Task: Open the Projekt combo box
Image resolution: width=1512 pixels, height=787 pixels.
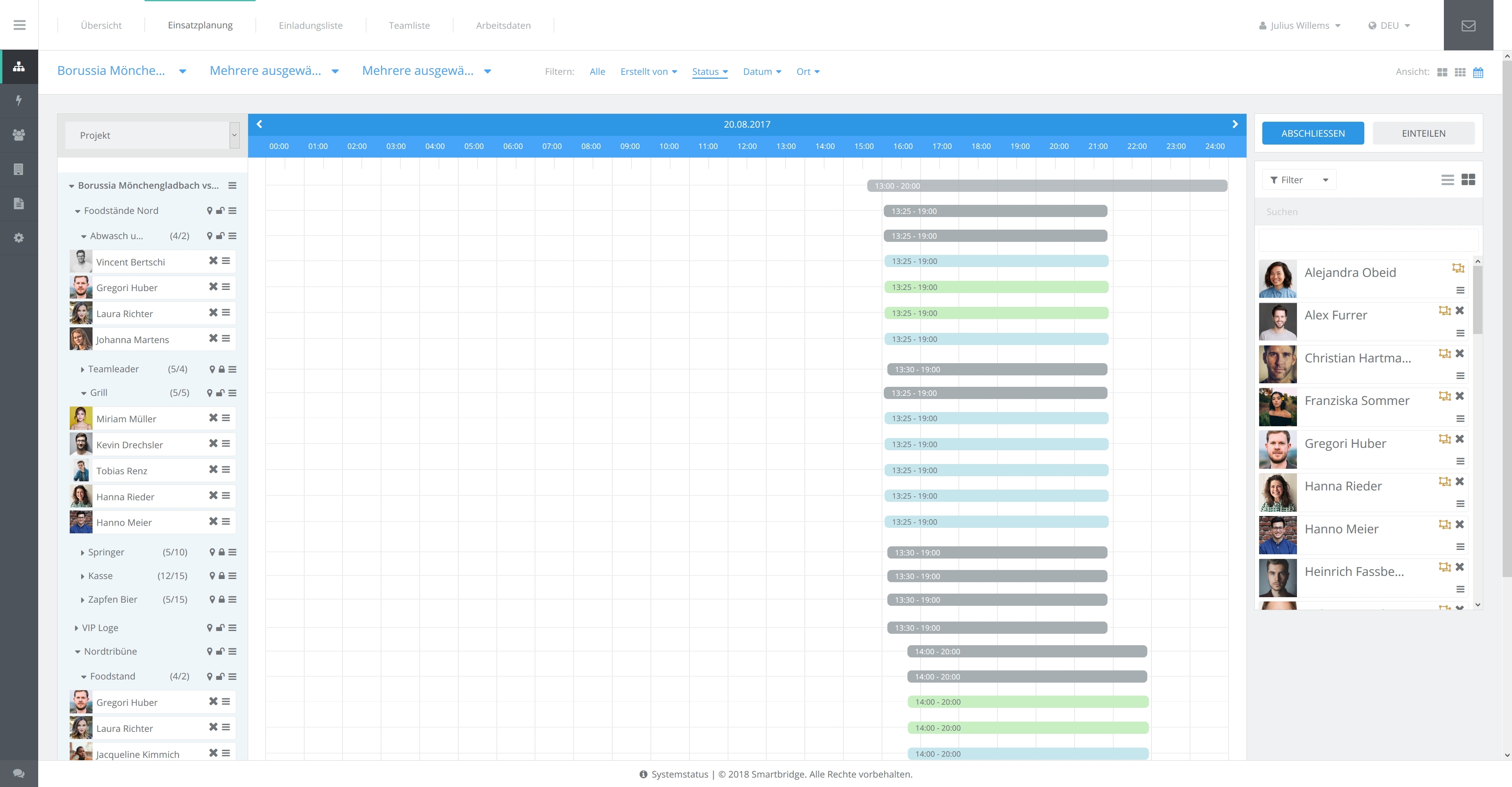Action: coord(152,135)
